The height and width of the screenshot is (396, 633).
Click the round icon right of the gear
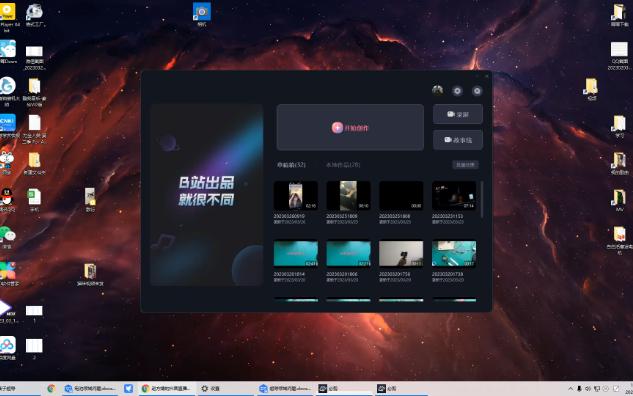click(477, 91)
